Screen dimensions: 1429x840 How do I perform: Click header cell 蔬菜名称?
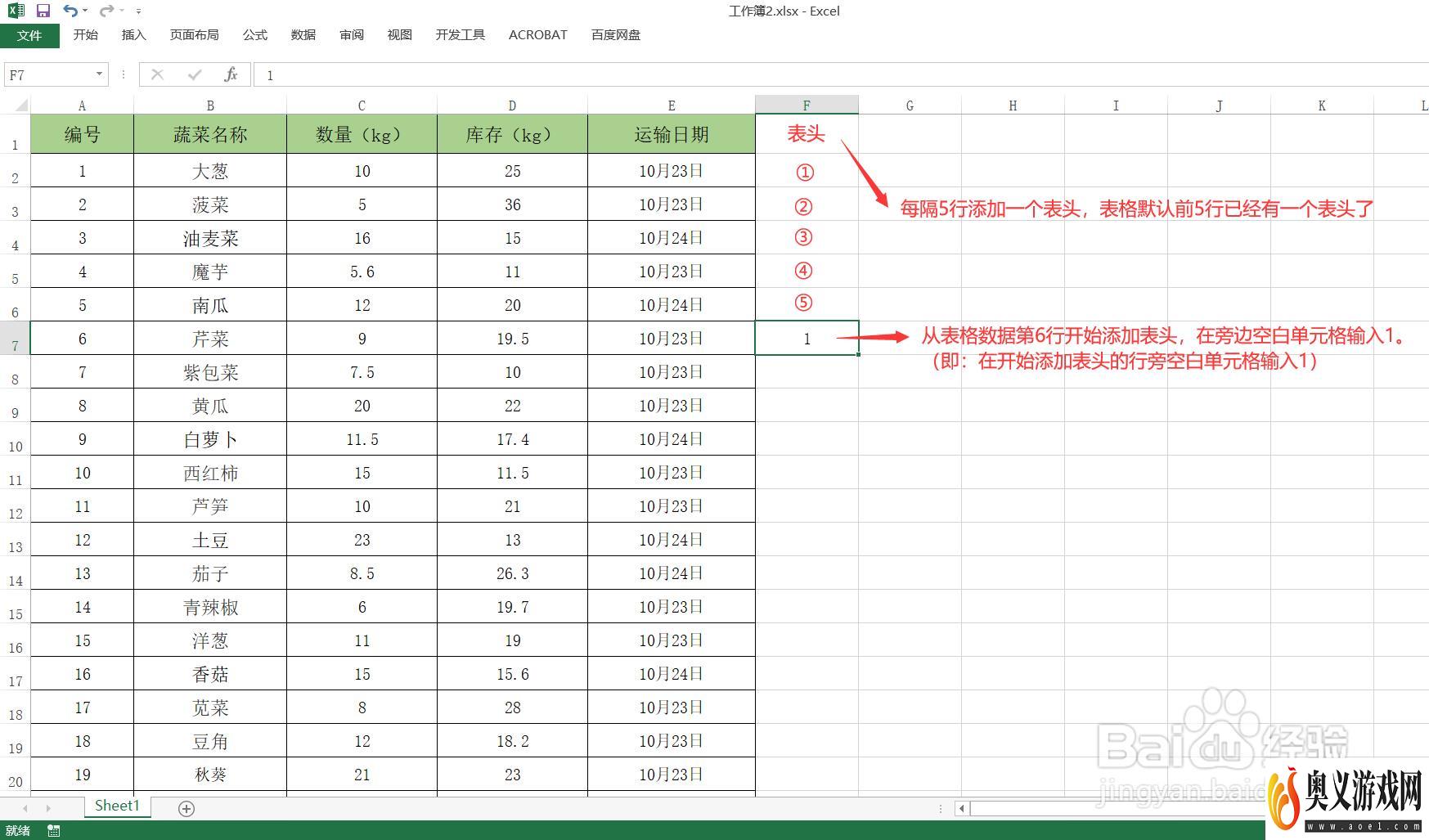(x=210, y=134)
